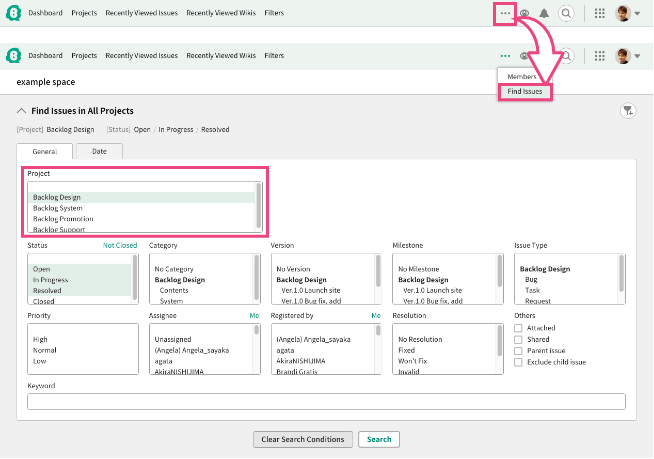Select Open in the Status list
The image size is (654, 459).
[x=79, y=269]
